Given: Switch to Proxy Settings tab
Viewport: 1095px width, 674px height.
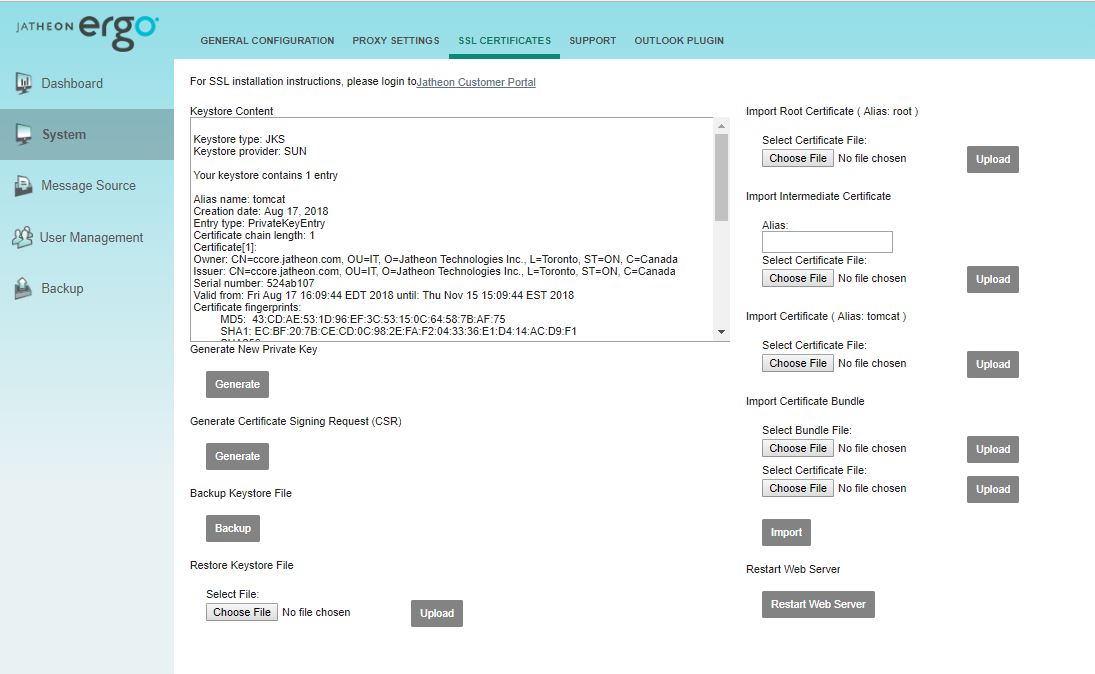Looking at the screenshot, I should tap(396, 41).
